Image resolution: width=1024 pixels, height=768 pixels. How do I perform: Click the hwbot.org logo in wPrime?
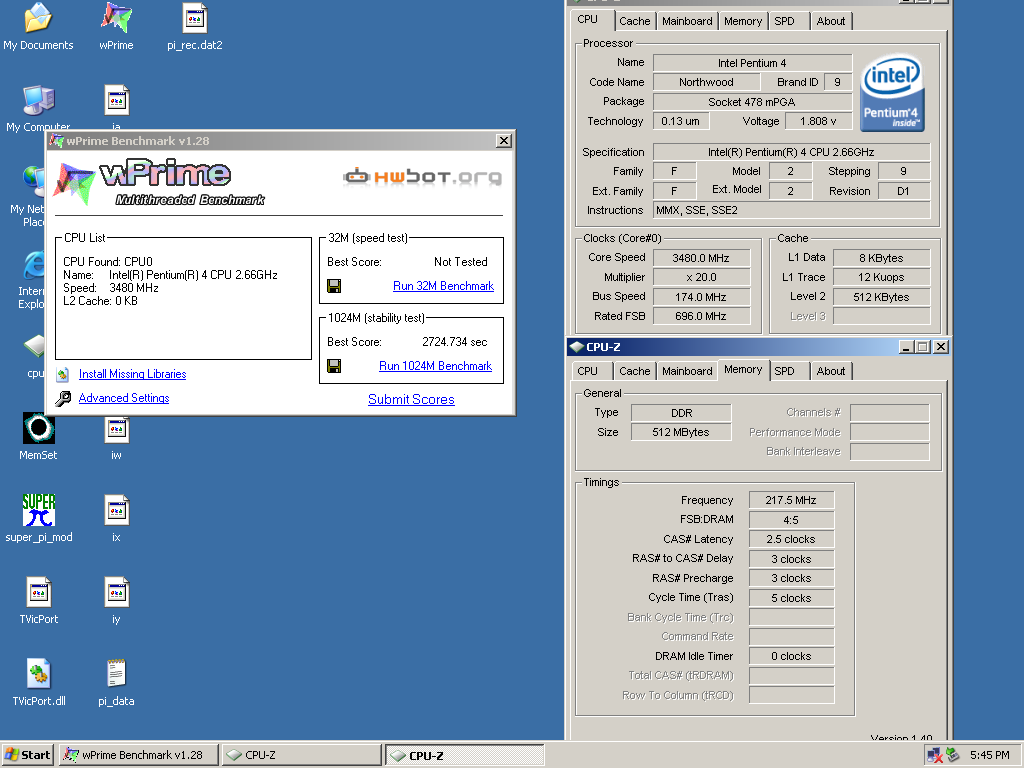coord(423,176)
